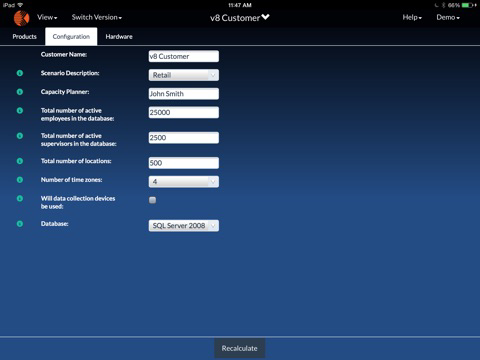This screenshot has height=360, width=480.
Task: Click the Database label text
Action: pyautogui.click(x=55, y=224)
